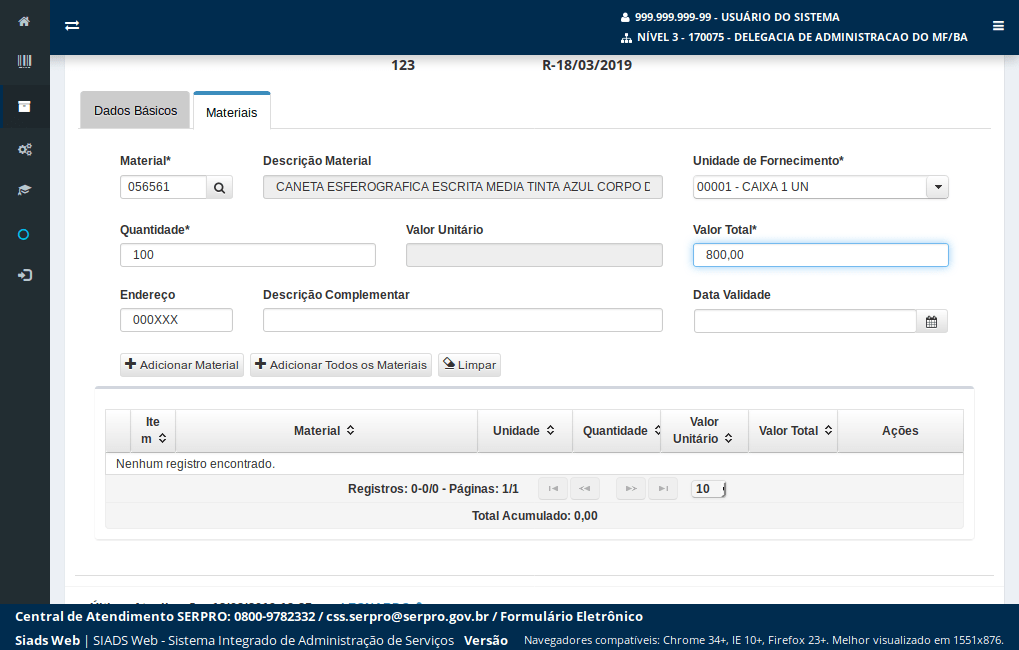
Task: Click the Ações column header
Action: (900, 430)
